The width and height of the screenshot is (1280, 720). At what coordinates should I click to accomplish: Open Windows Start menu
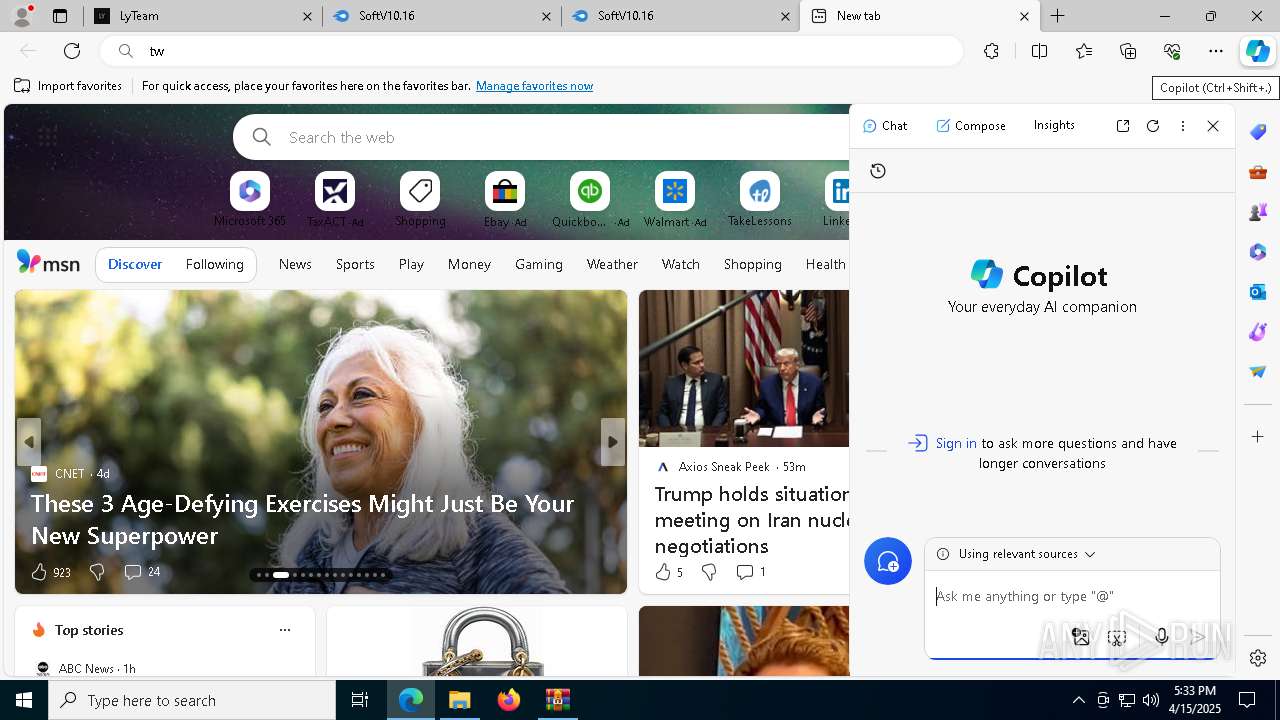[24, 700]
